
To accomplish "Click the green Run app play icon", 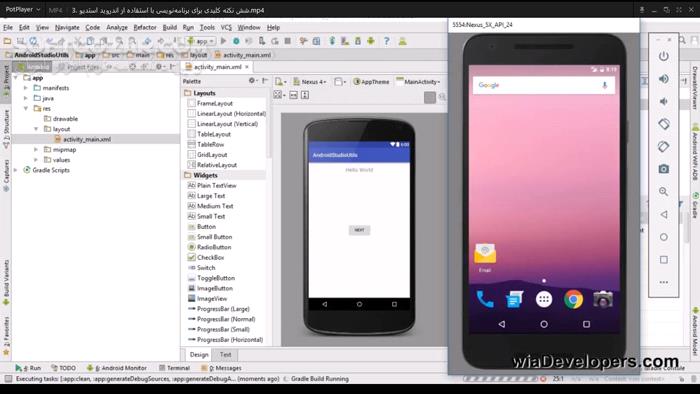I will [x=224, y=41].
